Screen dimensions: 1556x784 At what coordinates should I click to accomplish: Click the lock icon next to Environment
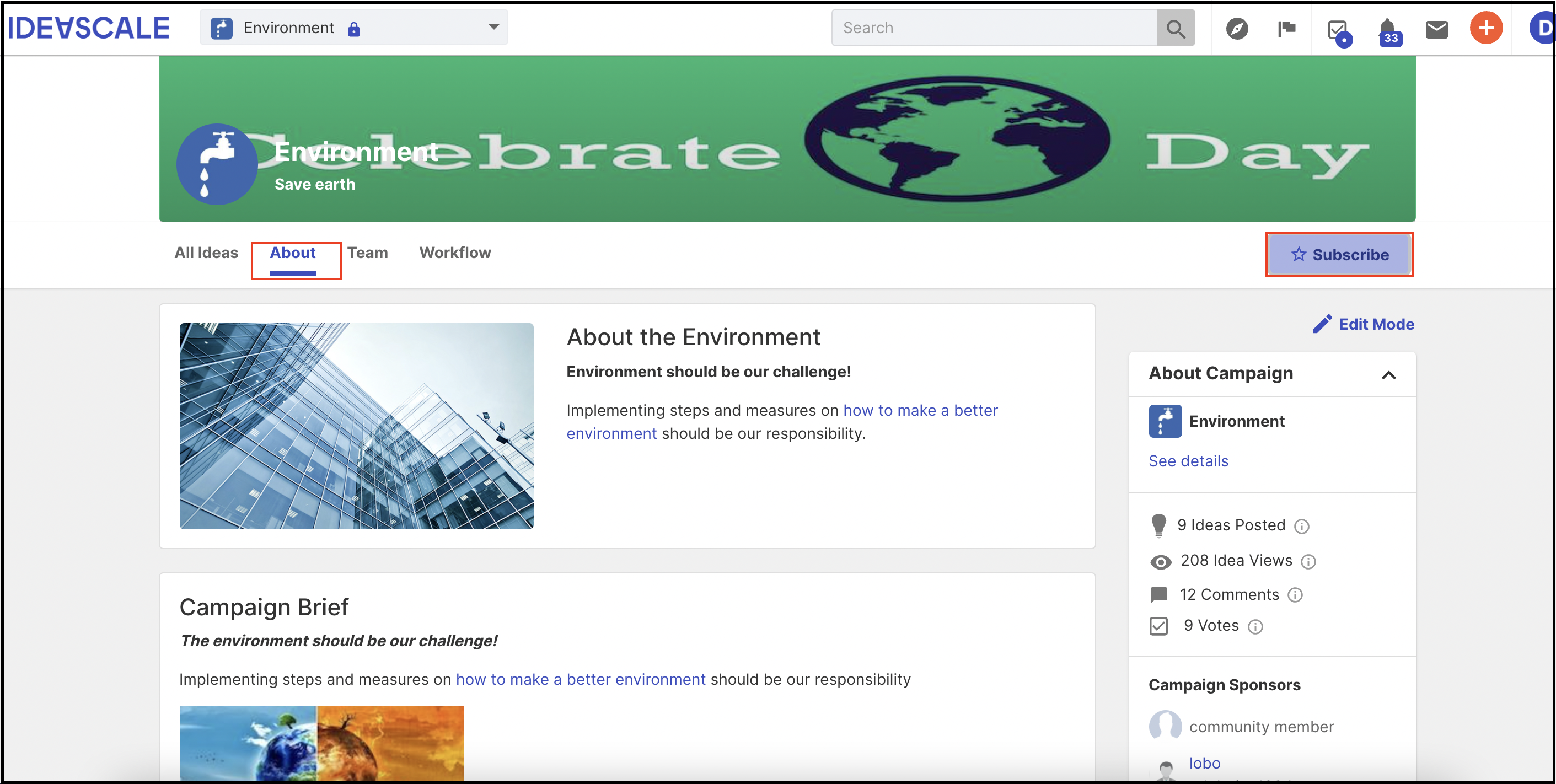click(x=354, y=29)
